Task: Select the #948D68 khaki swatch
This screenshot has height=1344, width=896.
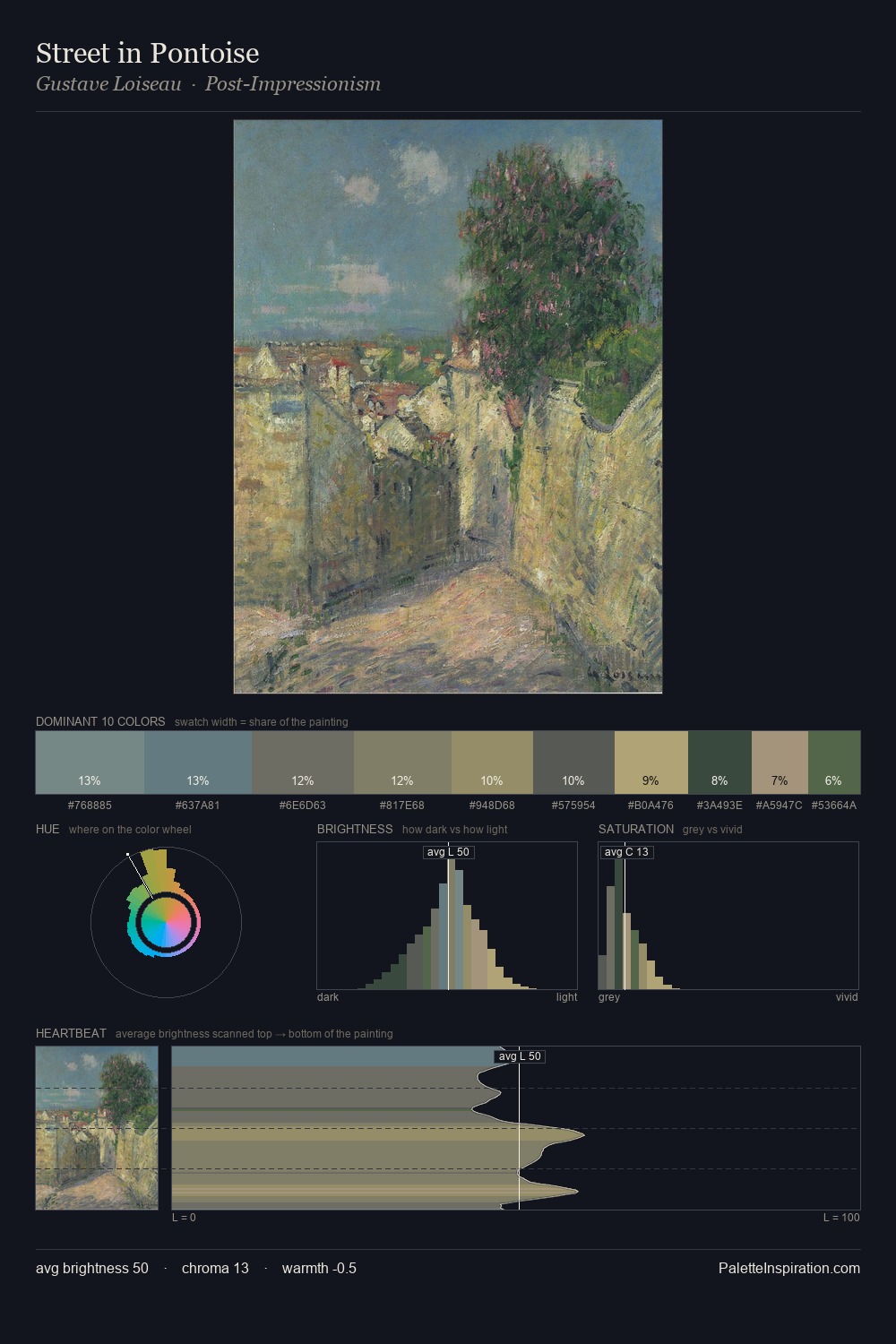Action: [492, 762]
